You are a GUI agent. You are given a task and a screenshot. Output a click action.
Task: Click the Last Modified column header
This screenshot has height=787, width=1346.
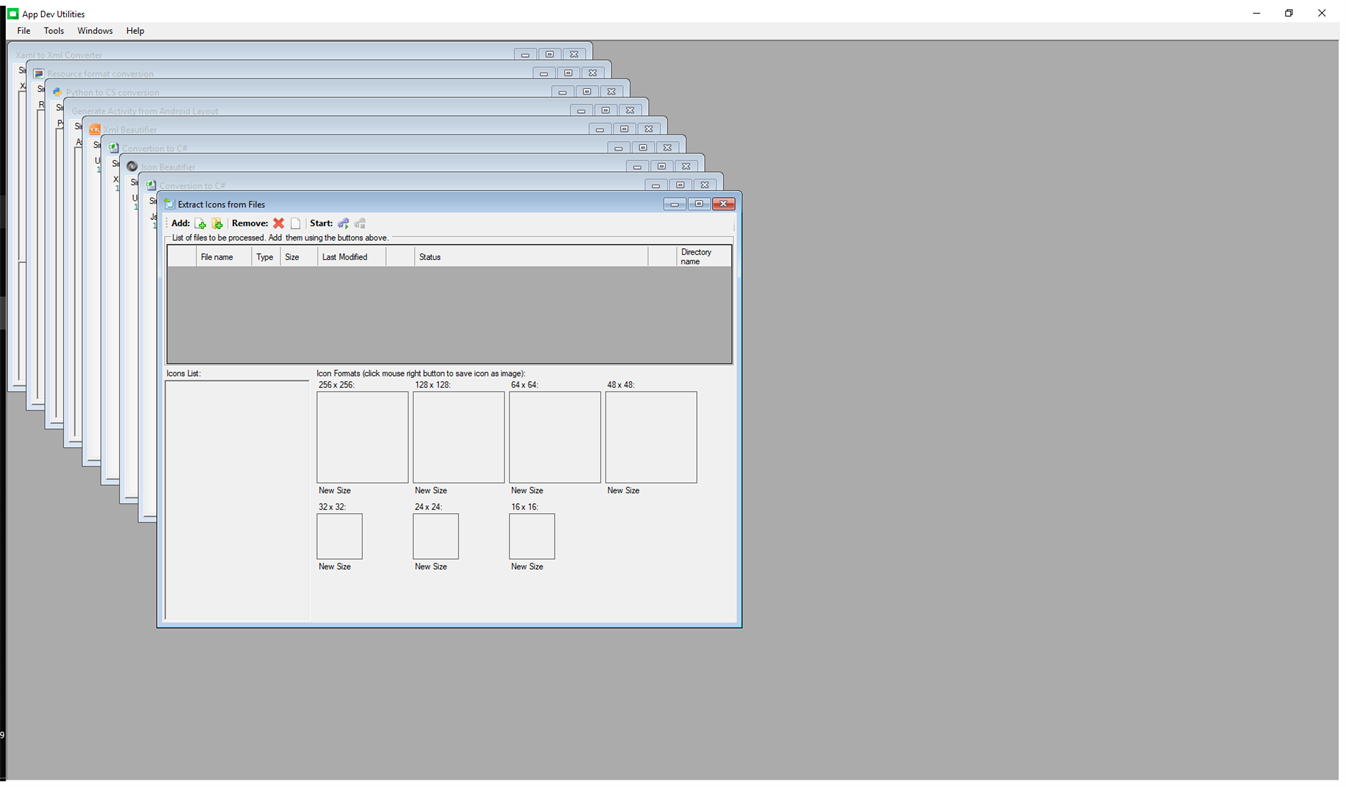(351, 257)
